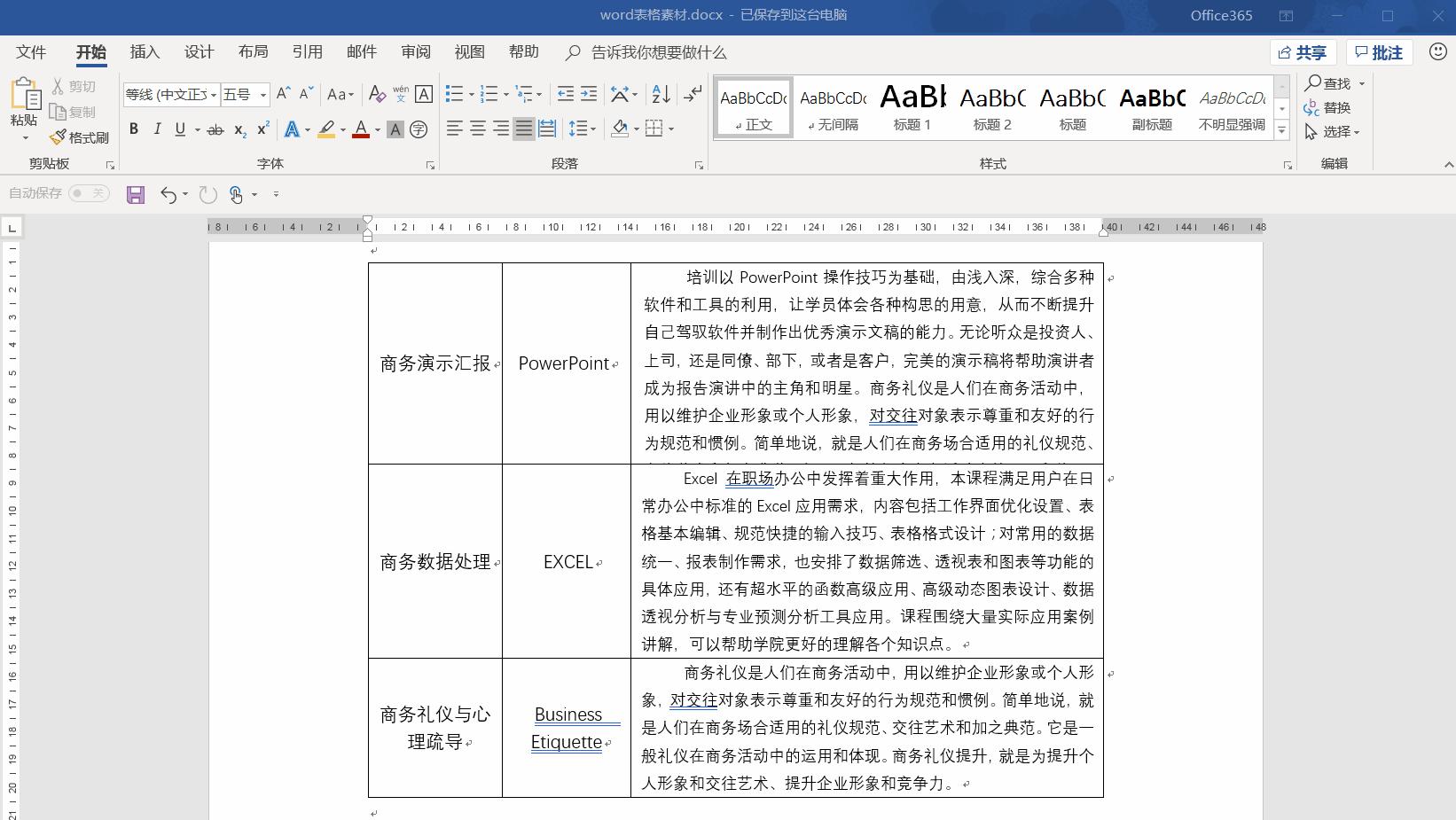Screen dimensions: 1456x820
Task: Toggle the 自动保存 (AutoSave) switch
Action: (87, 194)
